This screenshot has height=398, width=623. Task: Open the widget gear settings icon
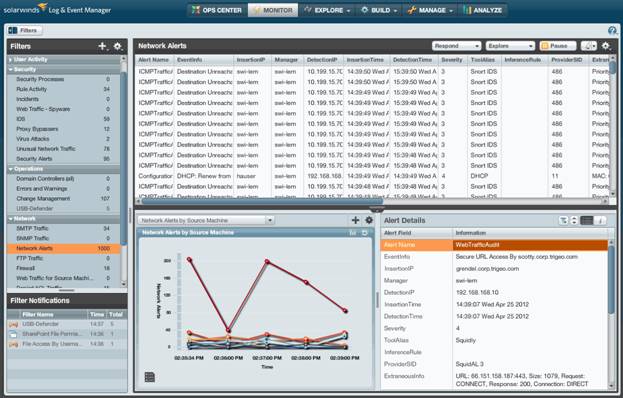369,220
